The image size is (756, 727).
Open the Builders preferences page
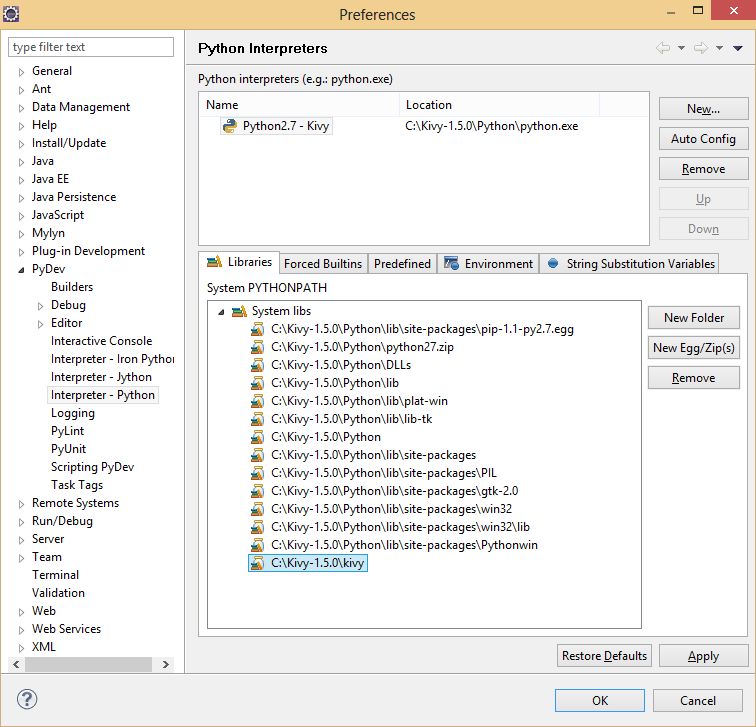pos(72,287)
